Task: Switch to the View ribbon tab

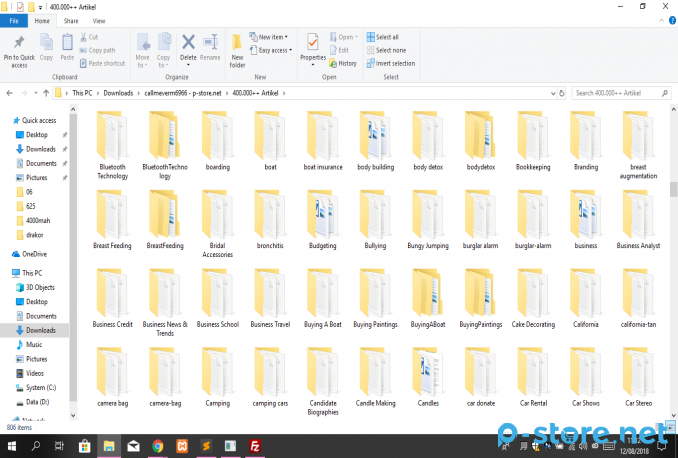Action: click(x=98, y=20)
